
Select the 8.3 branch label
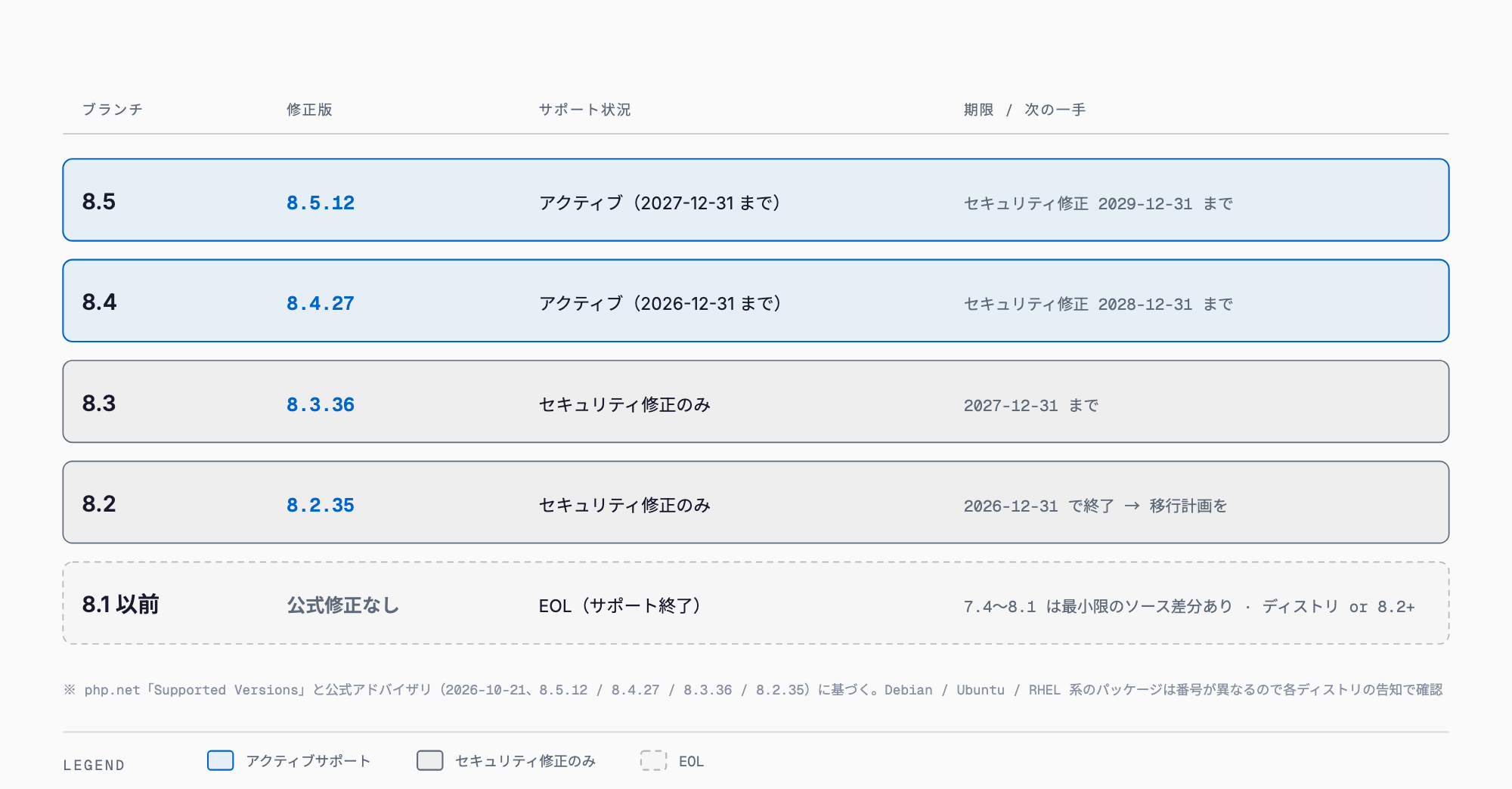99,404
